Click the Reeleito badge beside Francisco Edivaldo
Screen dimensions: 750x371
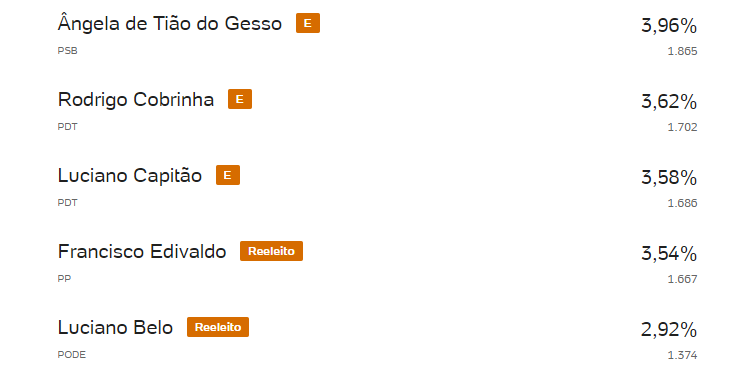pos(271,251)
